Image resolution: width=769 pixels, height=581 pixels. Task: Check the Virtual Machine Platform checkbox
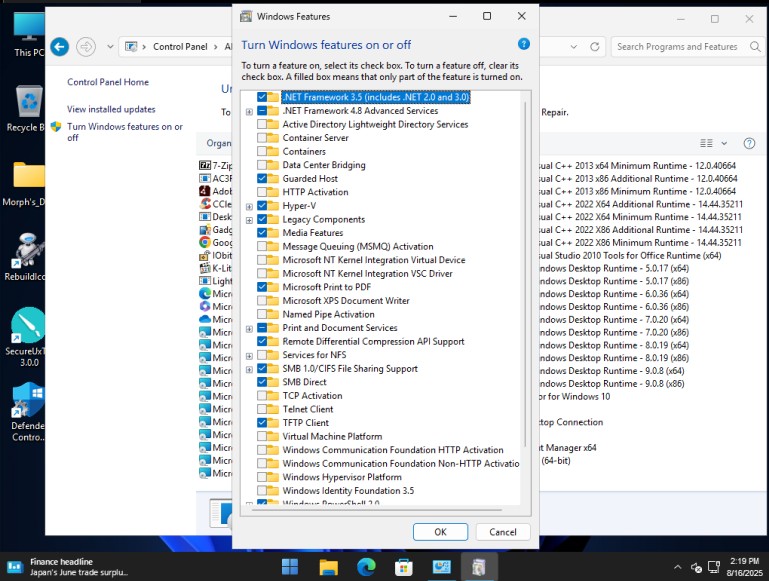[x=262, y=436]
